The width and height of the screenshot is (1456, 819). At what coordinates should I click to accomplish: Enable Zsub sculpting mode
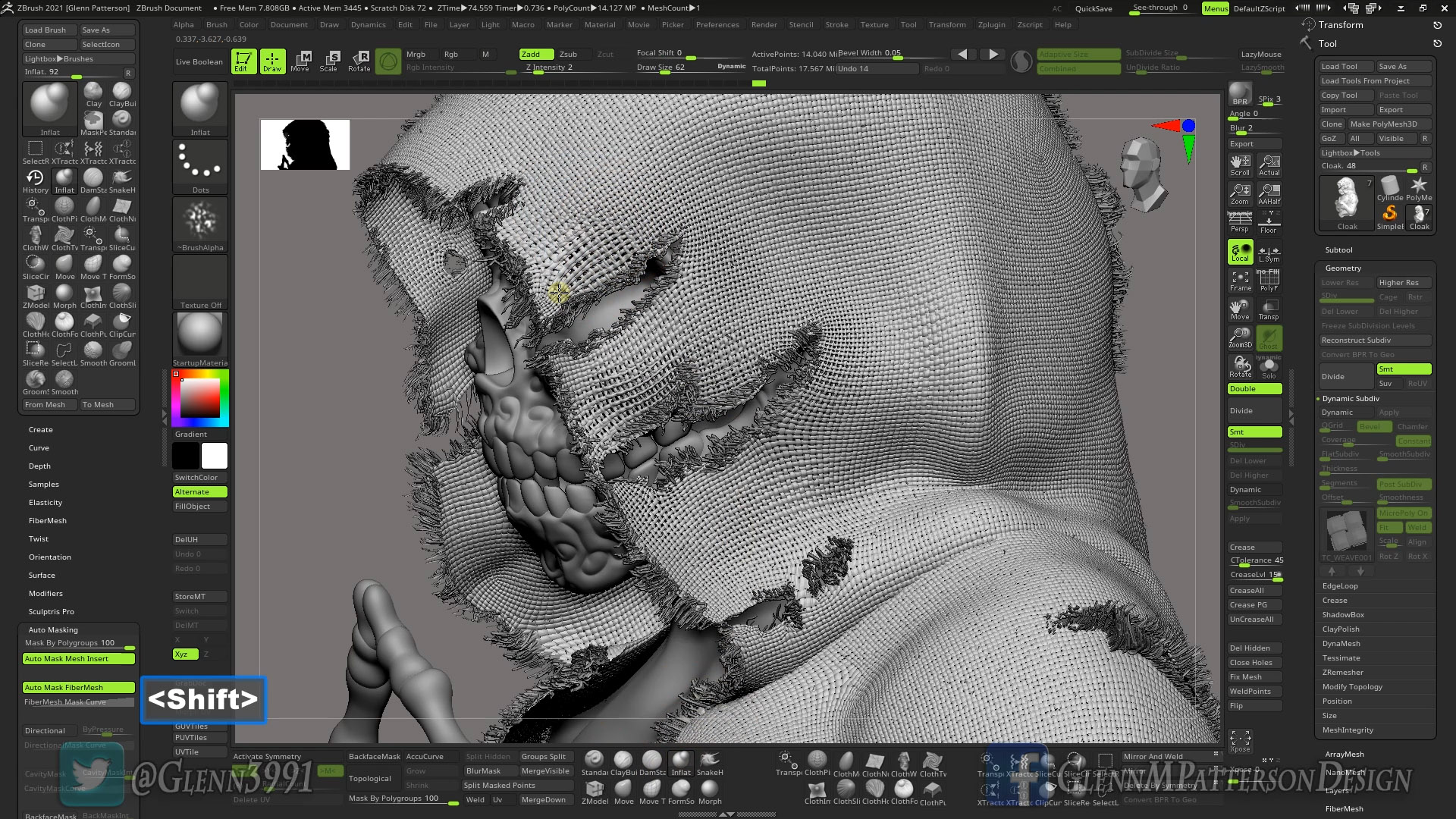click(570, 54)
